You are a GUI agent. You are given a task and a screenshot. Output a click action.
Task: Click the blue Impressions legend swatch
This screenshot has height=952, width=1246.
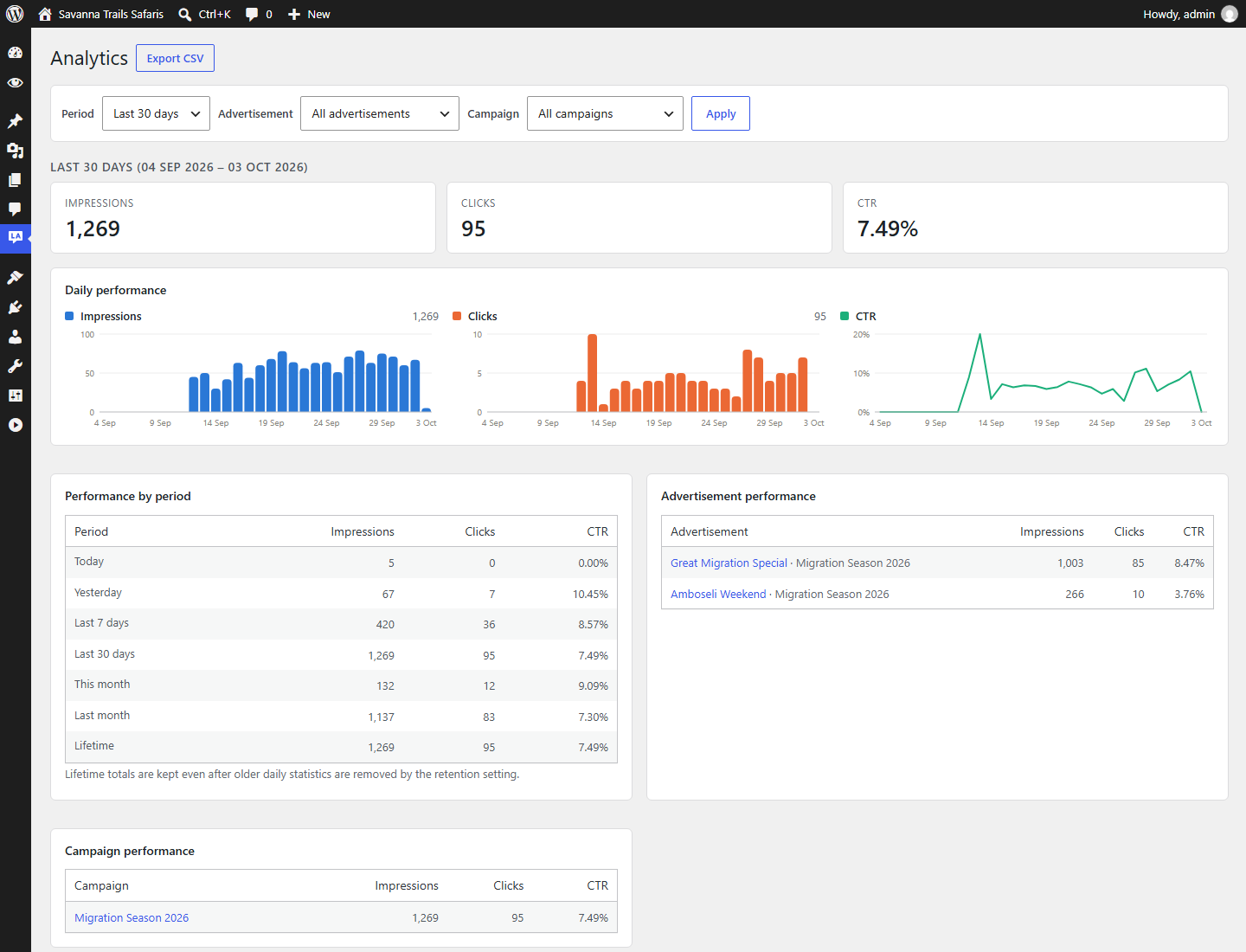coord(69,316)
